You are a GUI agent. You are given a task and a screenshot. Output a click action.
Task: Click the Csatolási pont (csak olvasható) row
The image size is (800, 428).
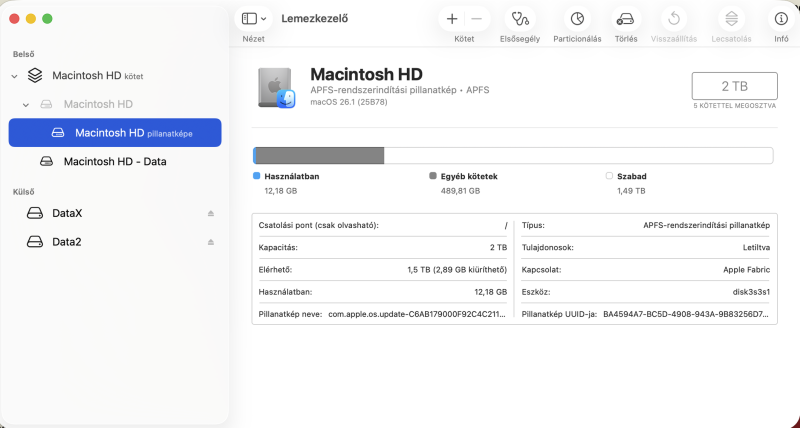click(x=383, y=225)
